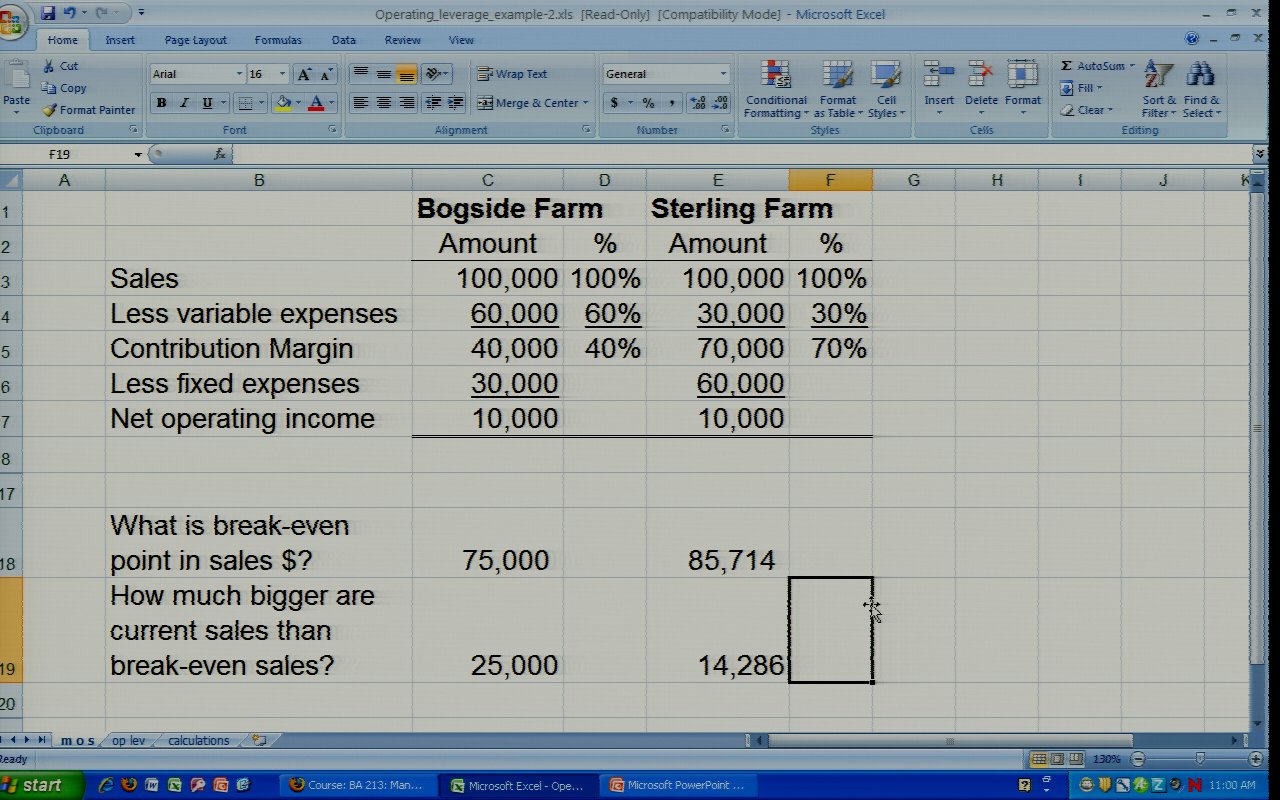Click the zoom slider handle in status bar
Image resolution: width=1280 pixels, height=800 pixels.
(1200, 759)
